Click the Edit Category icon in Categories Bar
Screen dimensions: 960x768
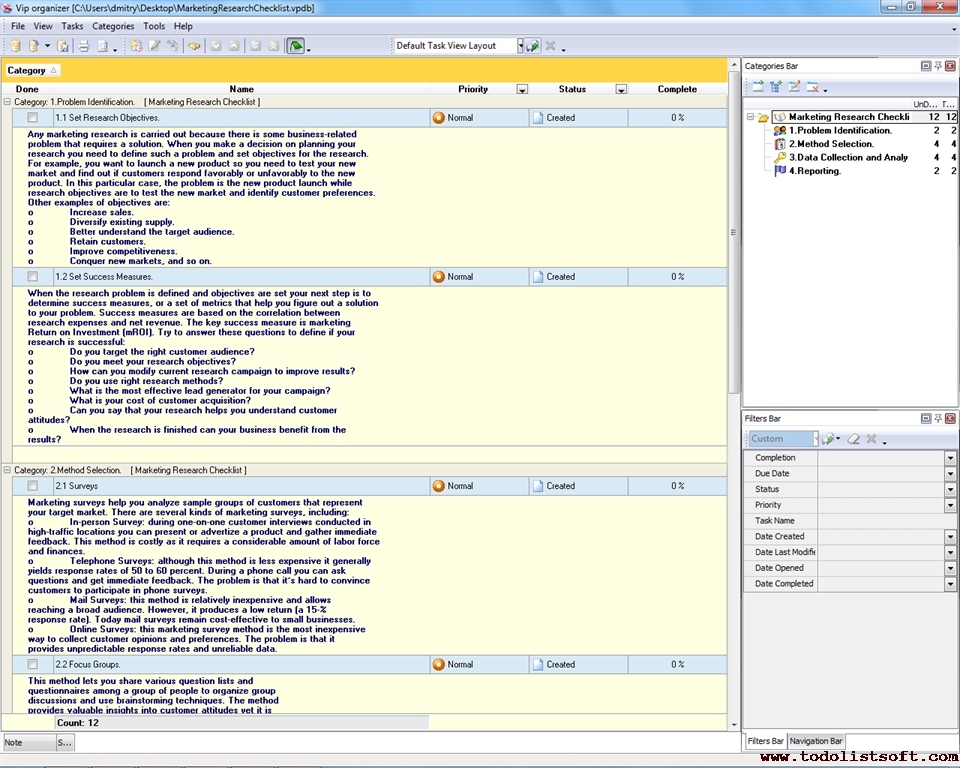pos(794,87)
